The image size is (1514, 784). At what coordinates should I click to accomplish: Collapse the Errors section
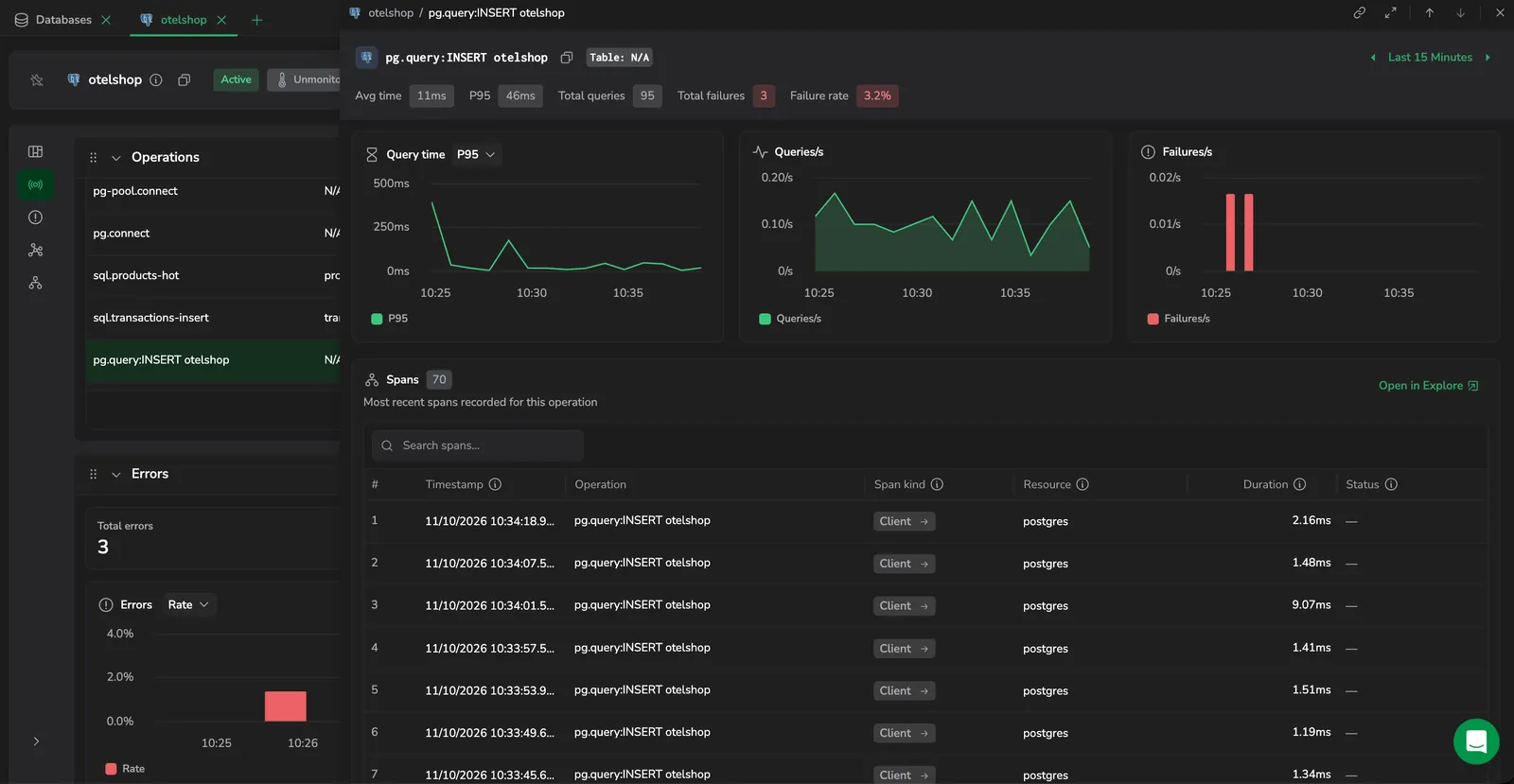pos(115,475)
